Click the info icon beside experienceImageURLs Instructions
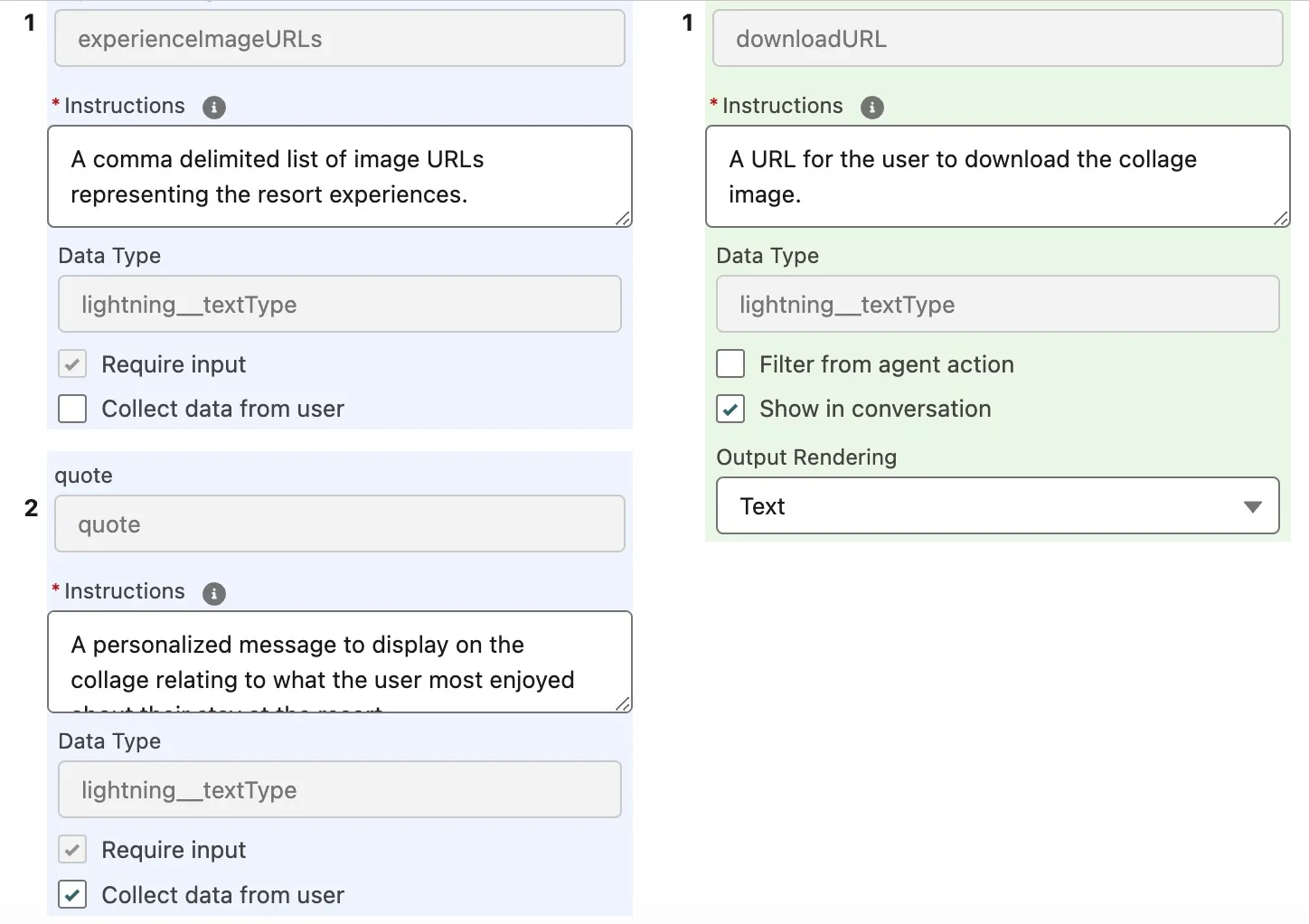1309x924 pixels. (x=213, y=108)
